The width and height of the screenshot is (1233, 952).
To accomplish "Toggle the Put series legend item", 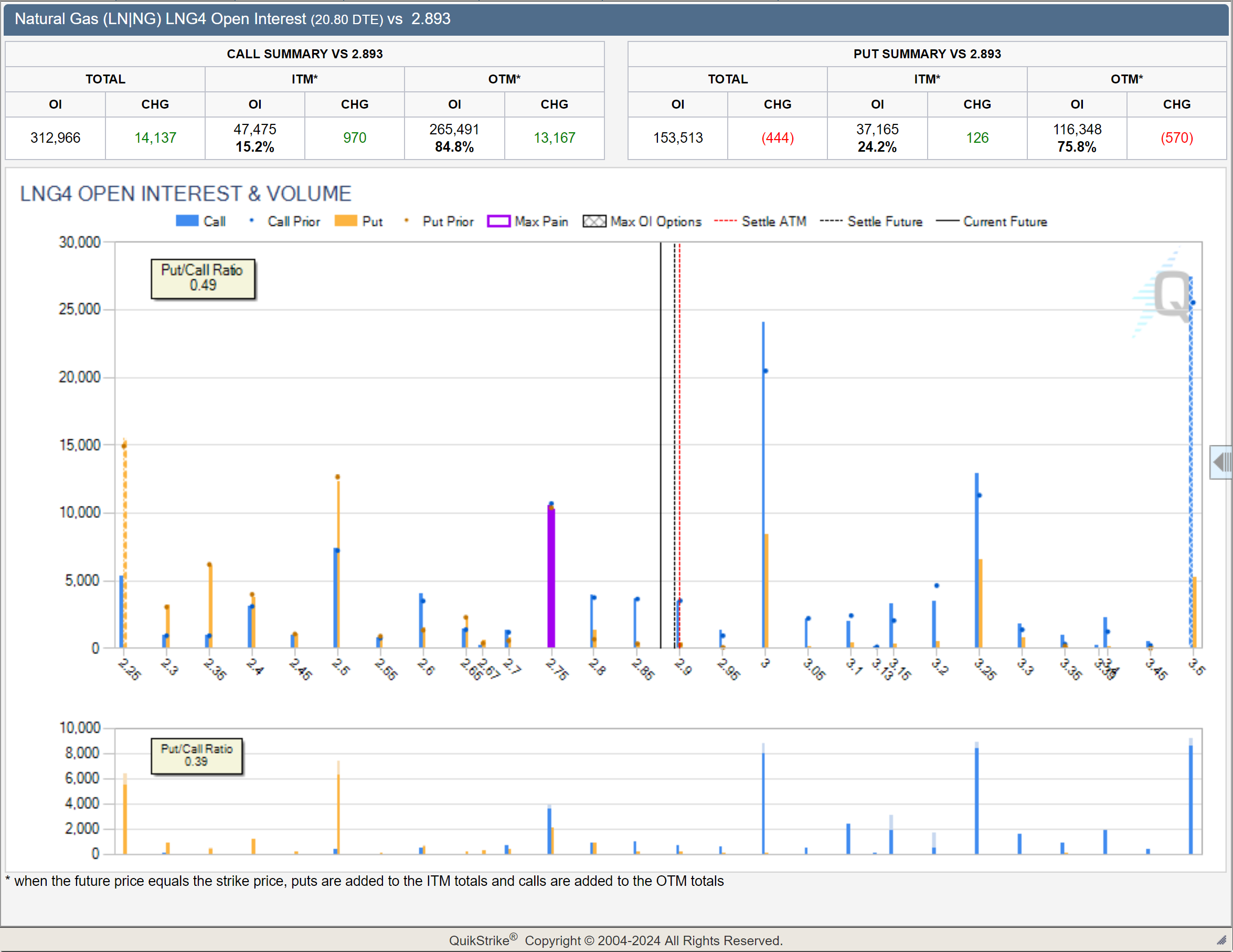I will pyautogui.click(x=346, y=221).
